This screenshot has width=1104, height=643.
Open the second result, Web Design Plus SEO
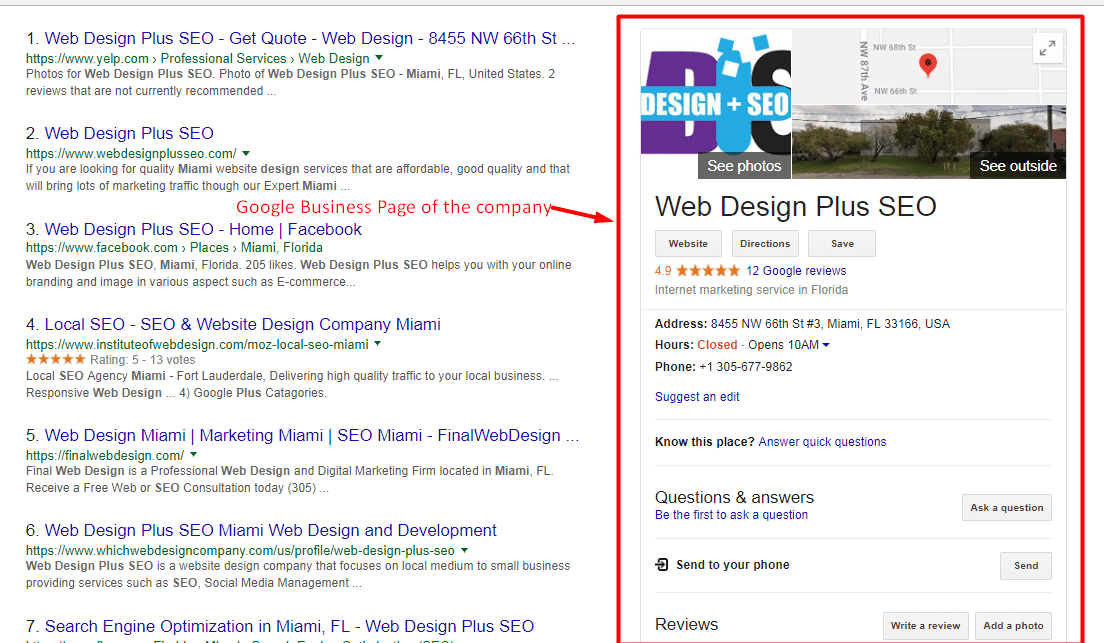click(x=129, y=133)
